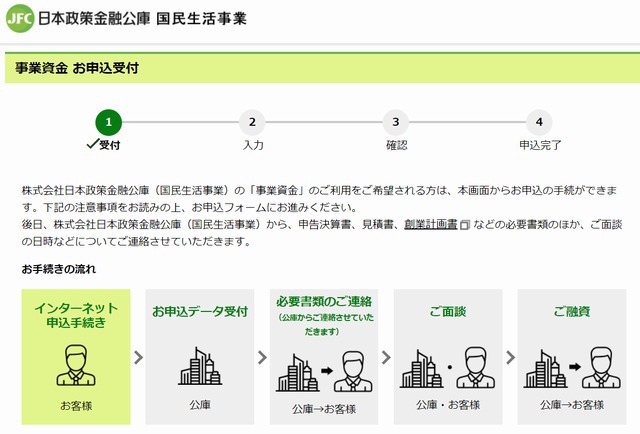This screenshot has height=434, width=640.
Task: Select step 1 受付 circle
Action: coord(109,122)
